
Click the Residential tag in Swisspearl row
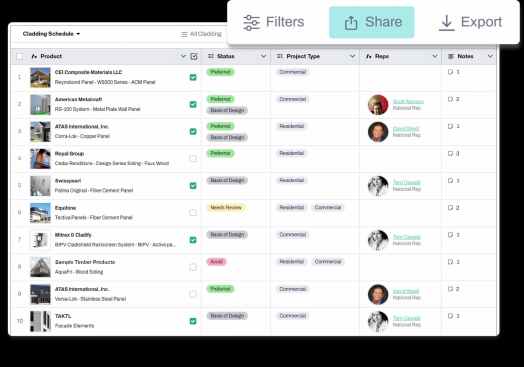(x=292, y=180)
